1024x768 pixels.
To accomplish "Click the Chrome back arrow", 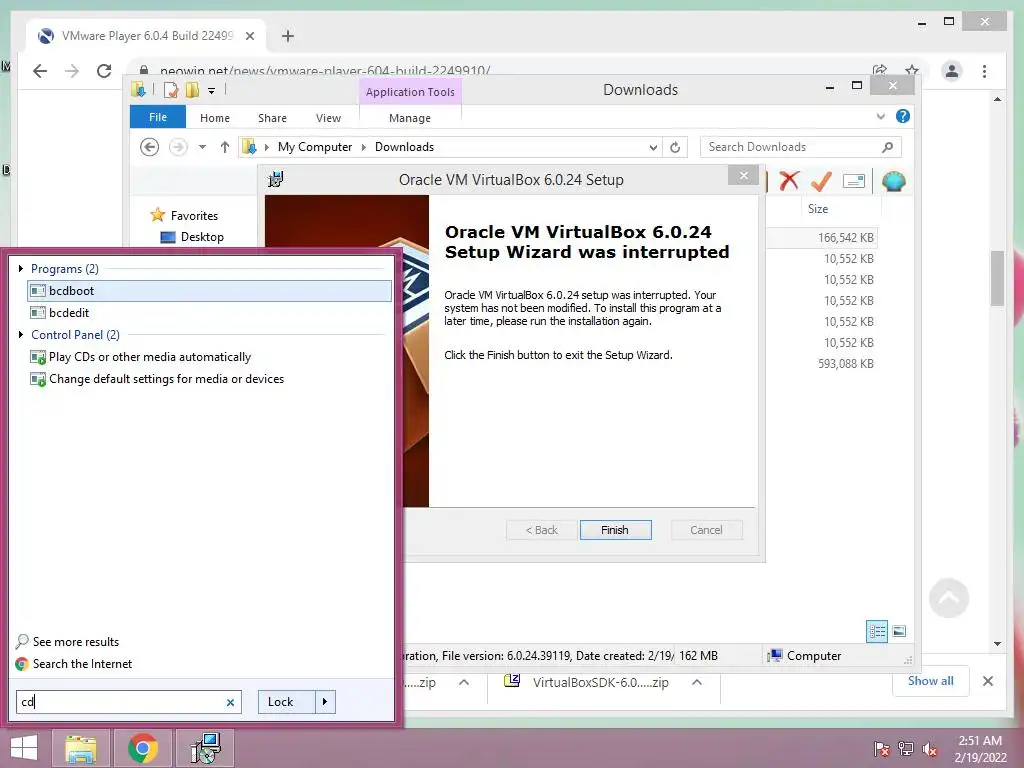I will [40, 71].
